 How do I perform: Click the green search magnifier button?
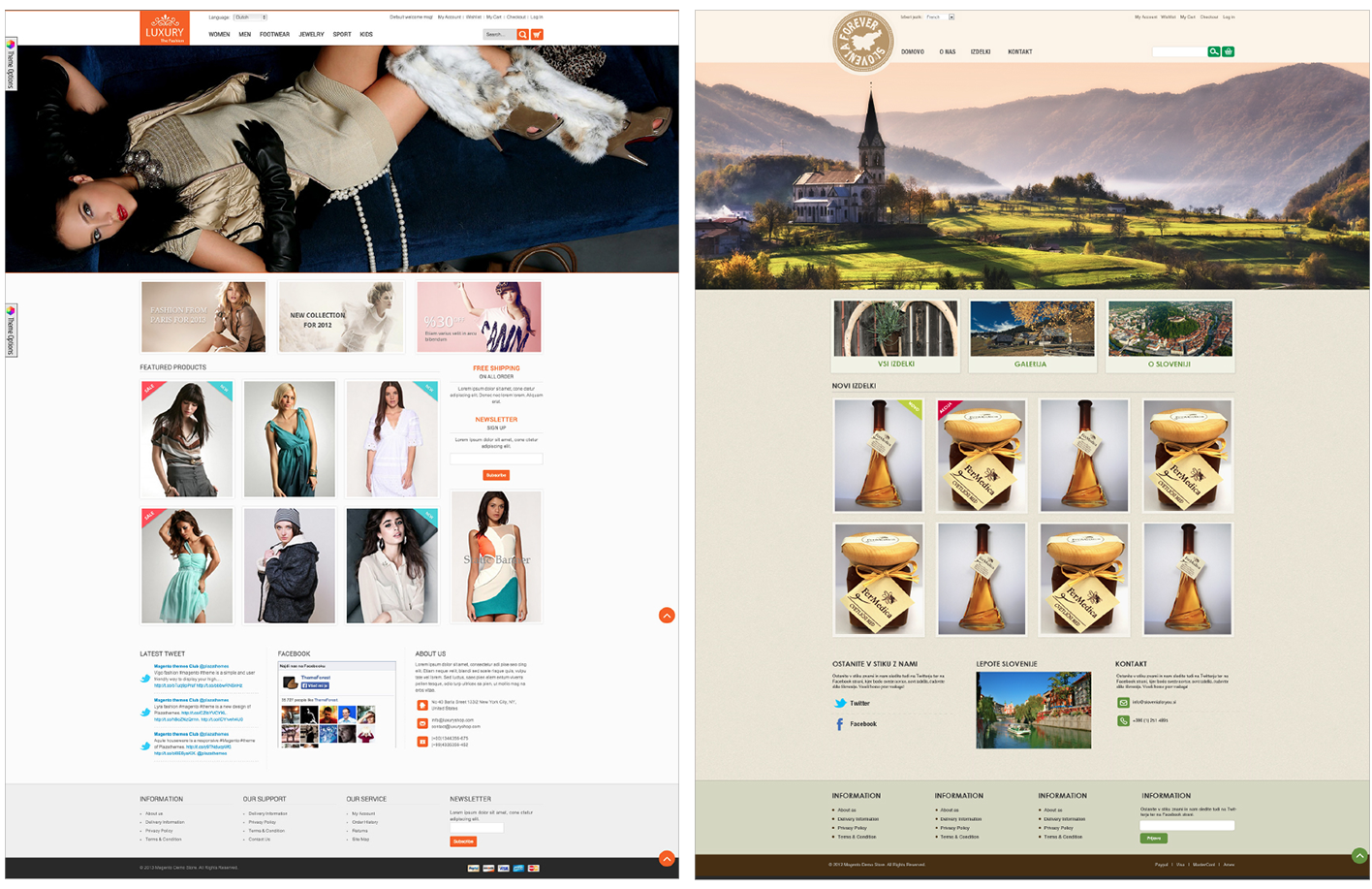tap(1213, 52)
